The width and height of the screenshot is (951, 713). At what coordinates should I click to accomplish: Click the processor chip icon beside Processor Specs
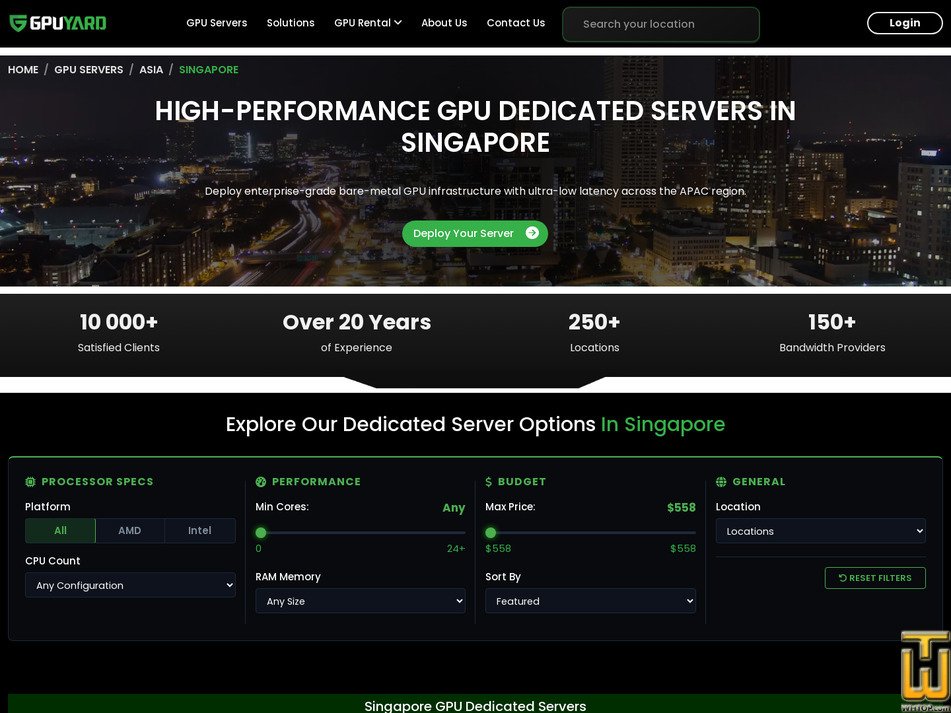[30, 482]
